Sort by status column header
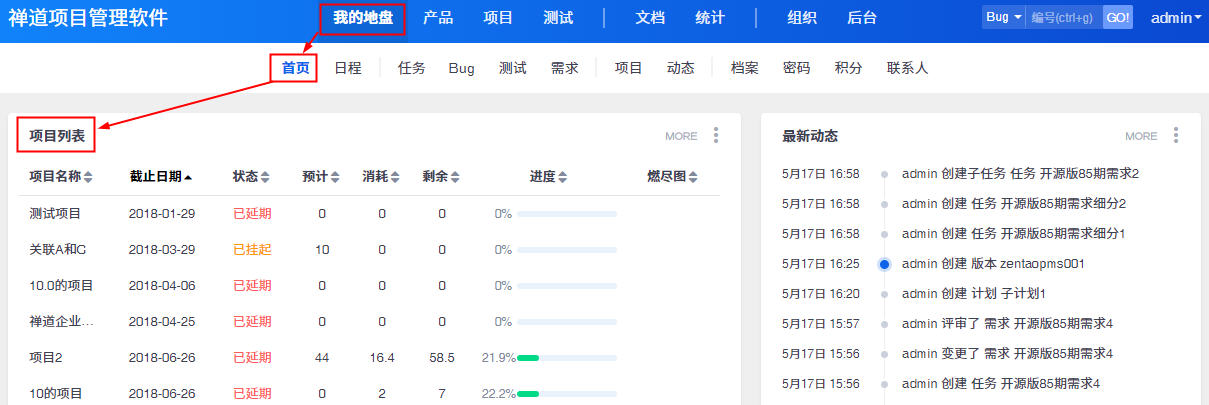The height and width of the screenshot is (405, 1209). coord(251,177)
